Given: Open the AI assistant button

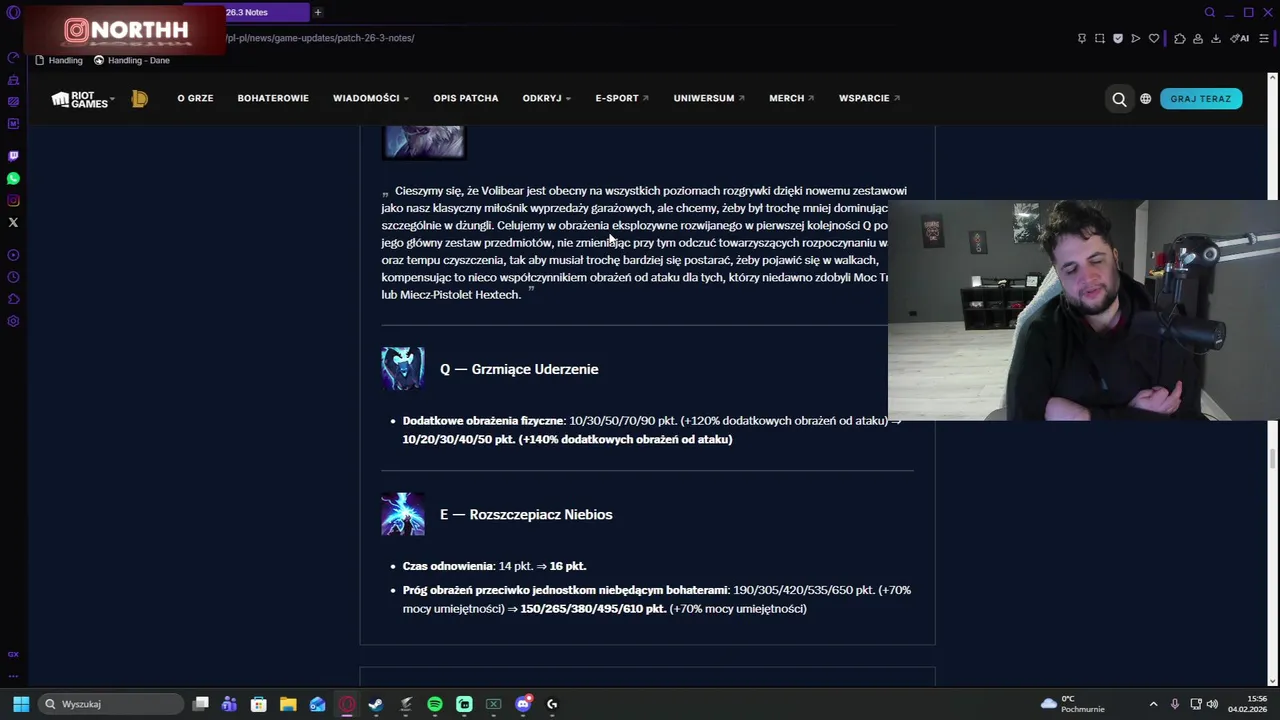Looking at the screenshot, I should coord(1240,38).
